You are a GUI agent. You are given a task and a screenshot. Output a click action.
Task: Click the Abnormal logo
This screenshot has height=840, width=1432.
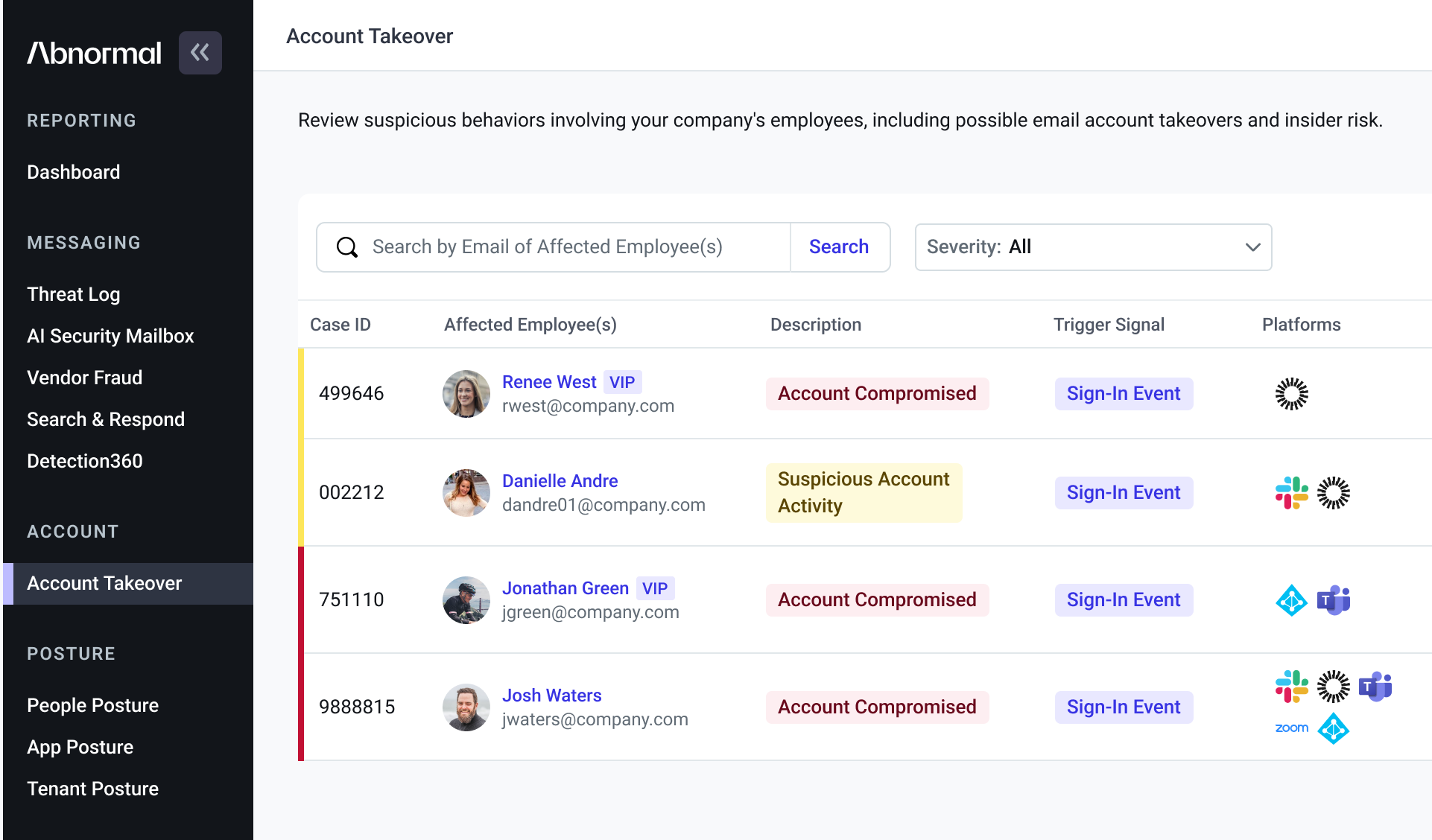pyautogui.click(x=94, y=53)
